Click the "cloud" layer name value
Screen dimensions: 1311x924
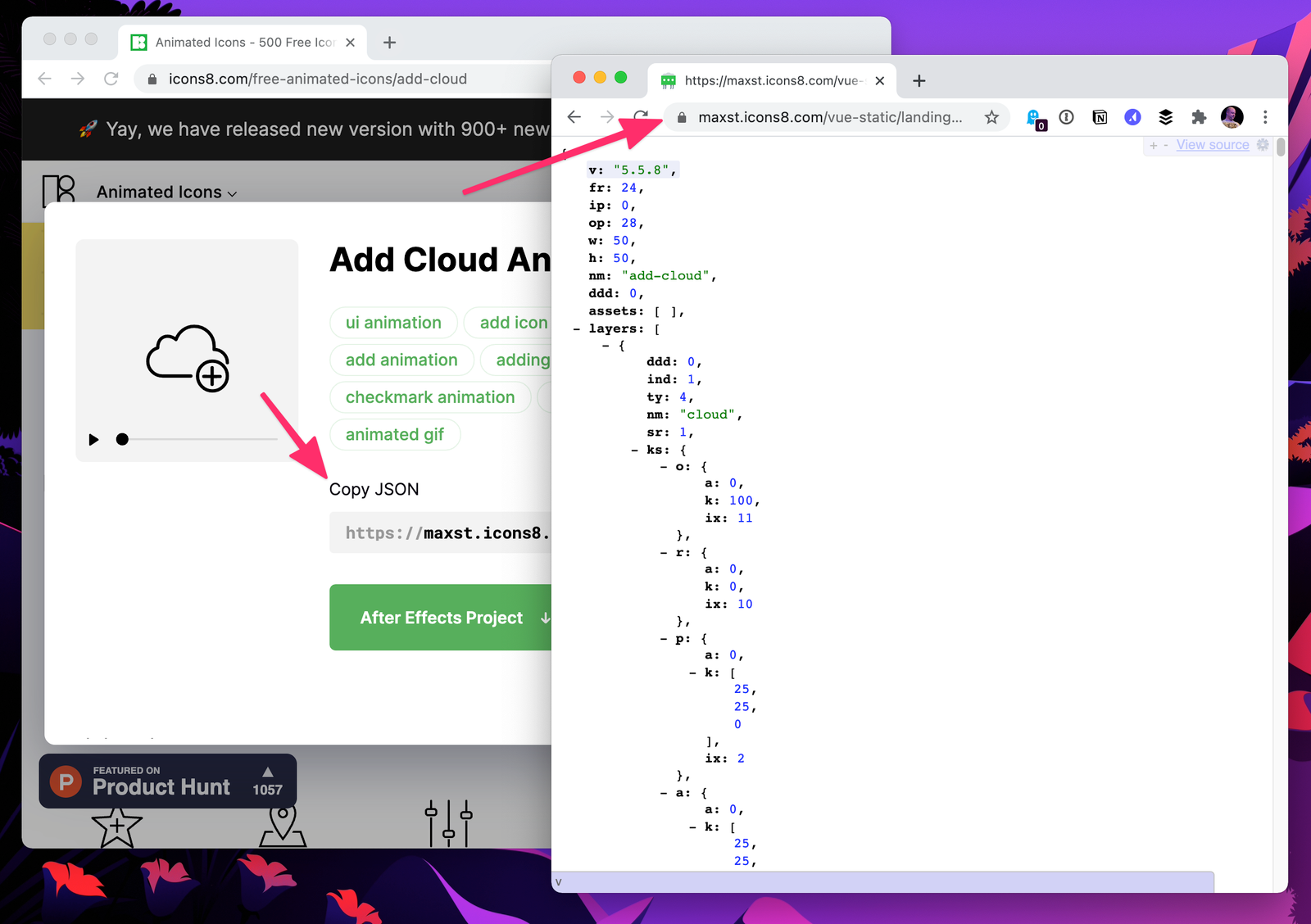(708, 414)
